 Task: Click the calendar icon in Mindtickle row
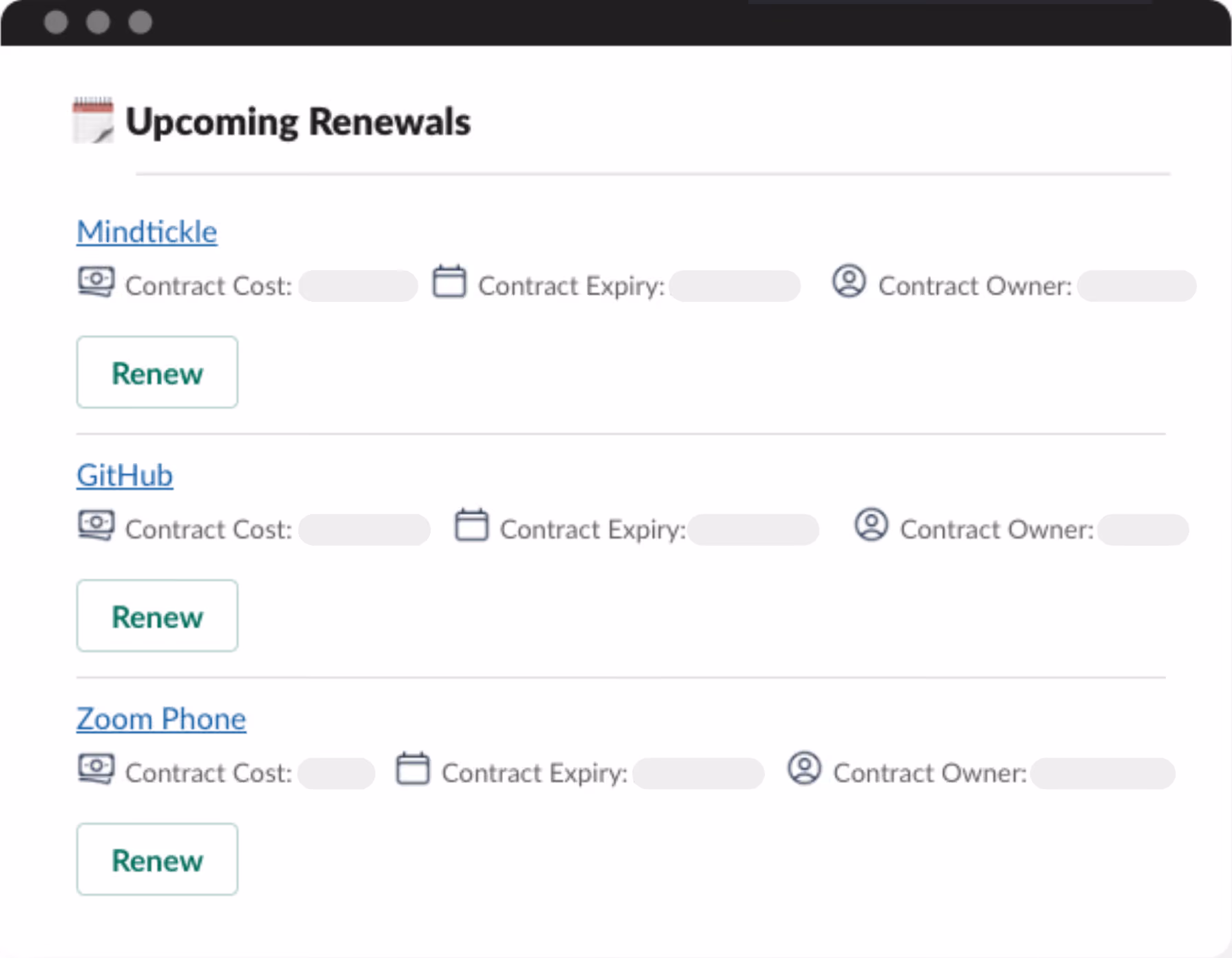pyautogui.click(x=449, y=282)
